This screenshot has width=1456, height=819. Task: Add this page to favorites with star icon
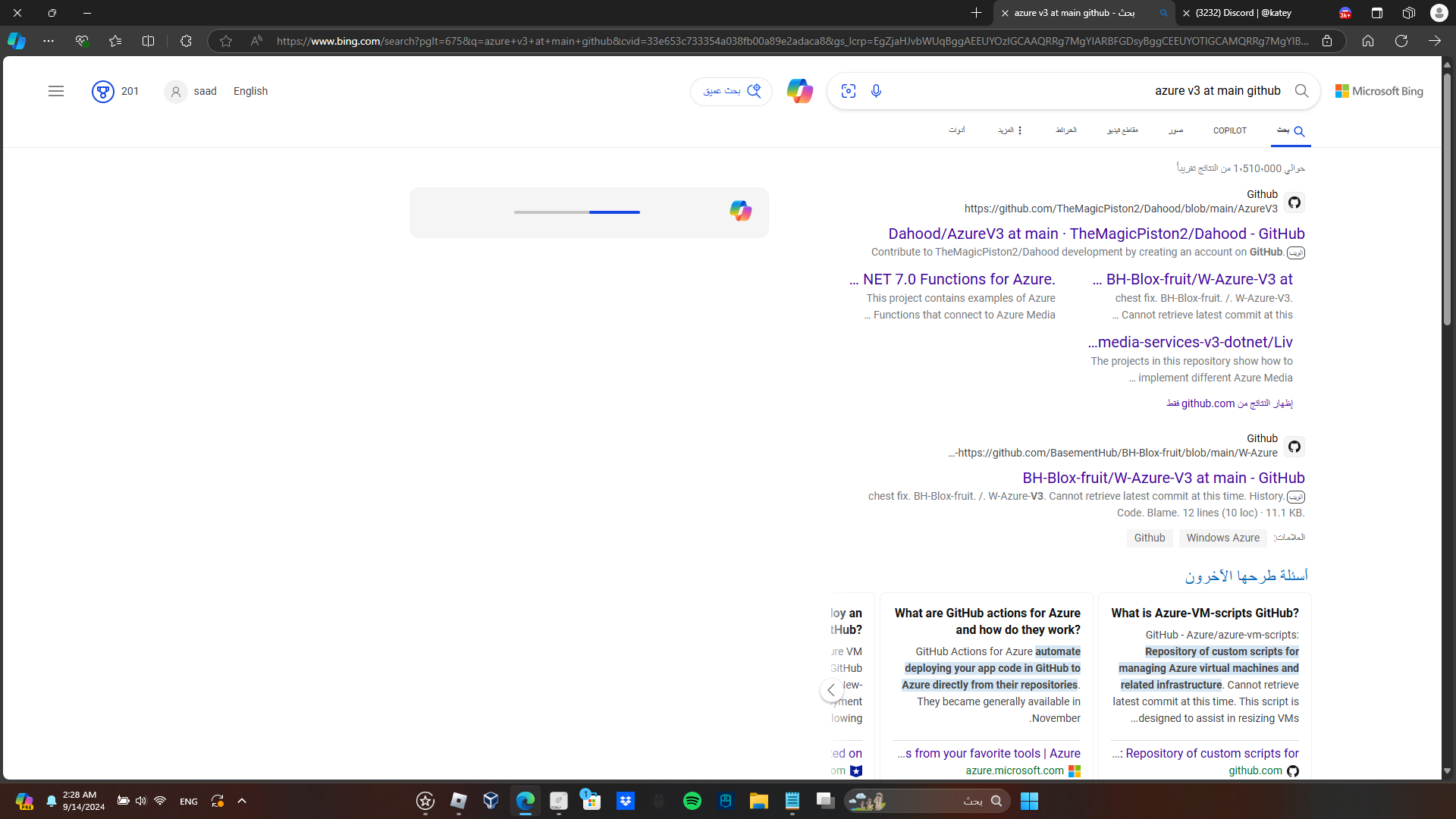point(226,41)
